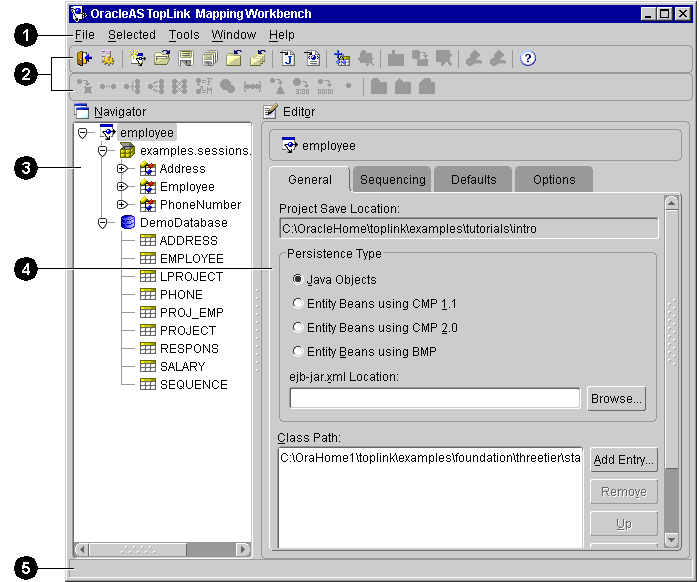Click the 3:00 type conversion mapping icon
The width and height of the screenshot is (700, 582).
pos(301,86)
